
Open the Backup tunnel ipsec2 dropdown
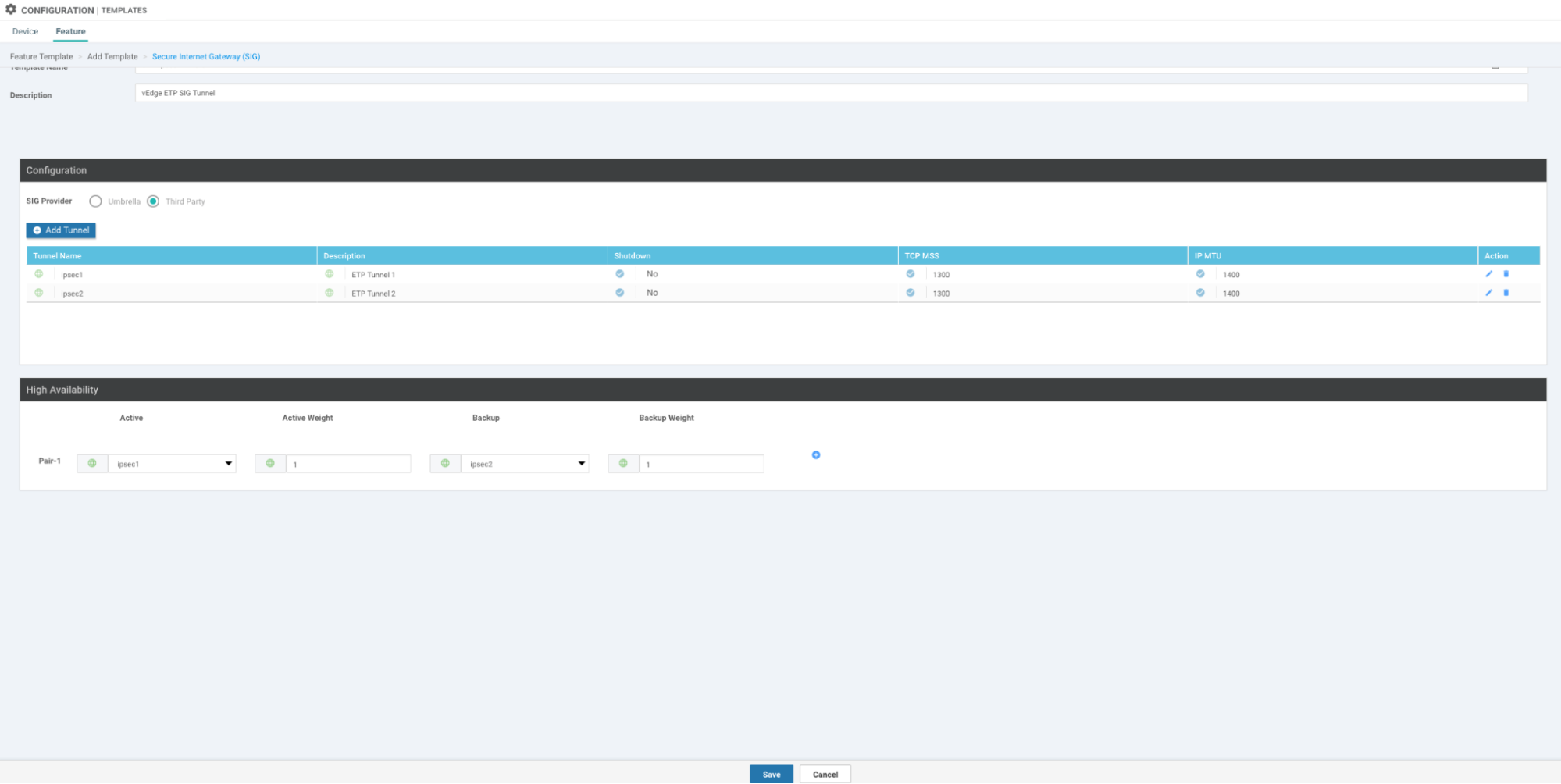tap(525, 464)
